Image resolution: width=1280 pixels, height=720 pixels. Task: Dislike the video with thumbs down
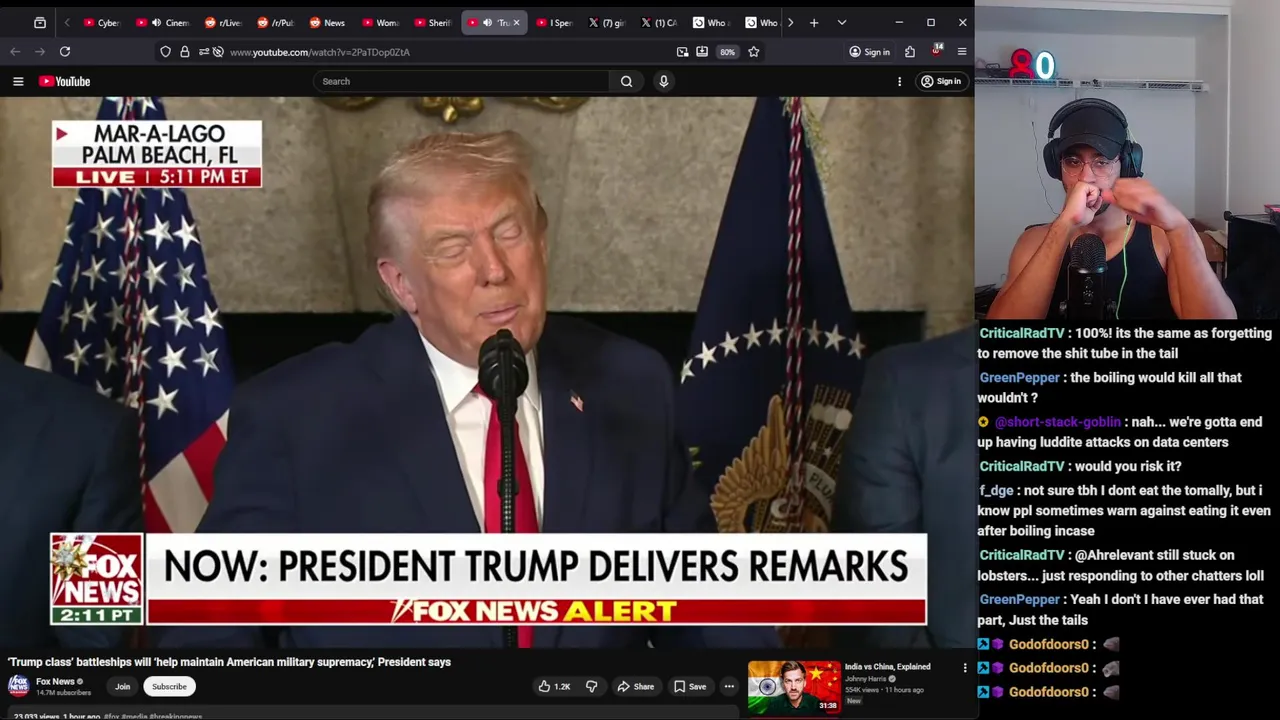click(x=591, y=686)
